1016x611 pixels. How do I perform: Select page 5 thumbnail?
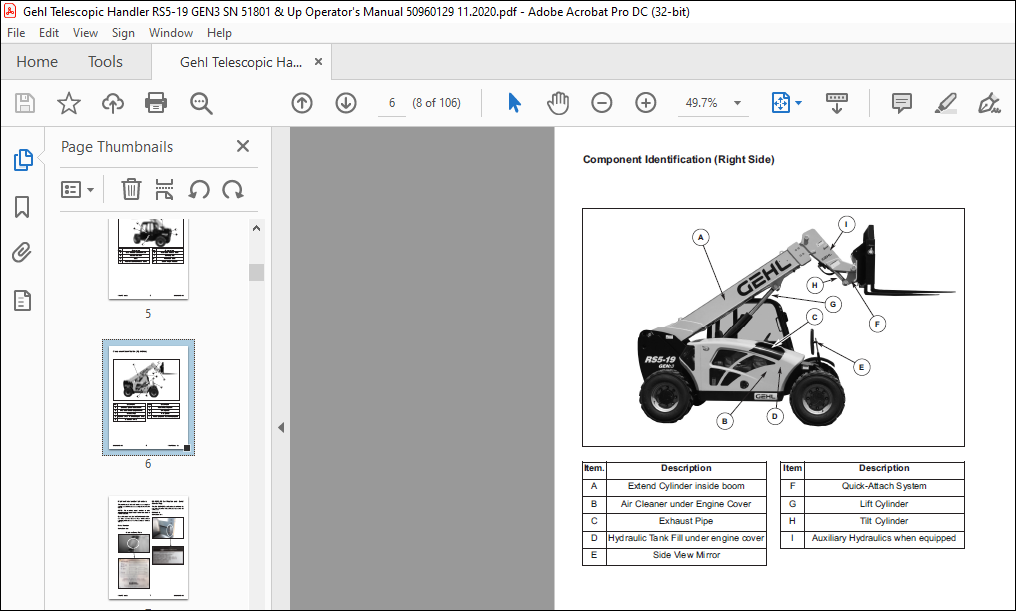(148, 259)
